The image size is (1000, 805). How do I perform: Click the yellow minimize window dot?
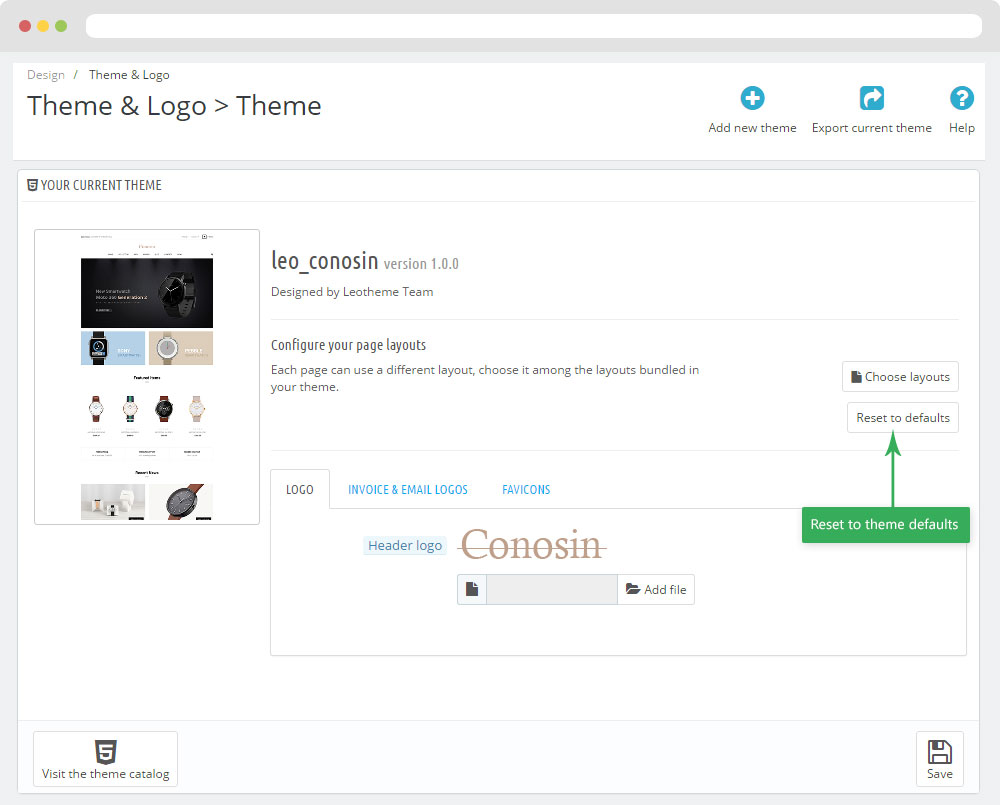tap(43, 26)
